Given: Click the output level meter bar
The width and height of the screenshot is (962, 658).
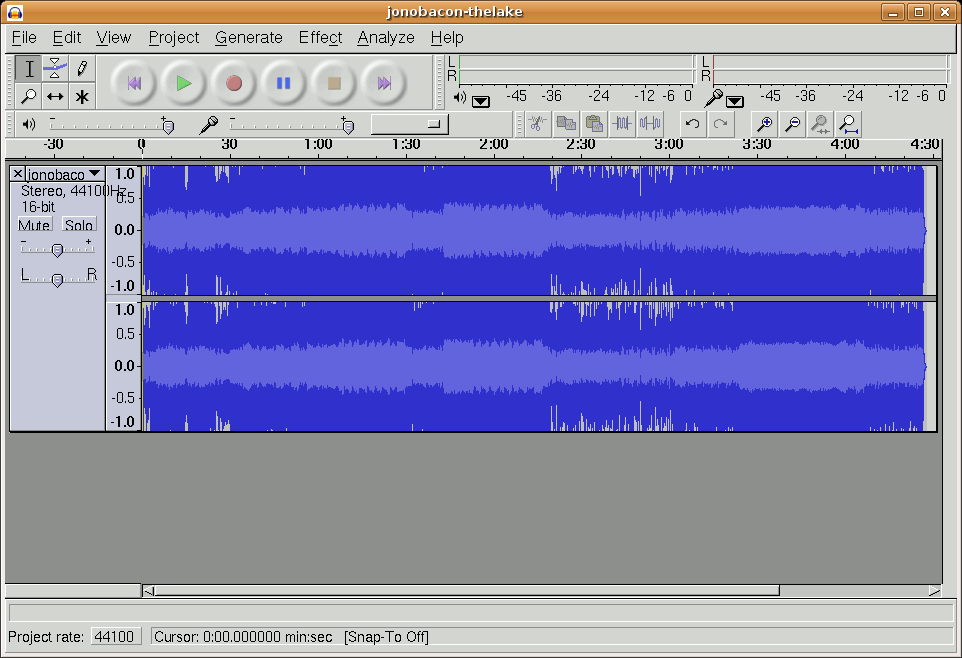Looking at the screenshot, I should [575, 69].
